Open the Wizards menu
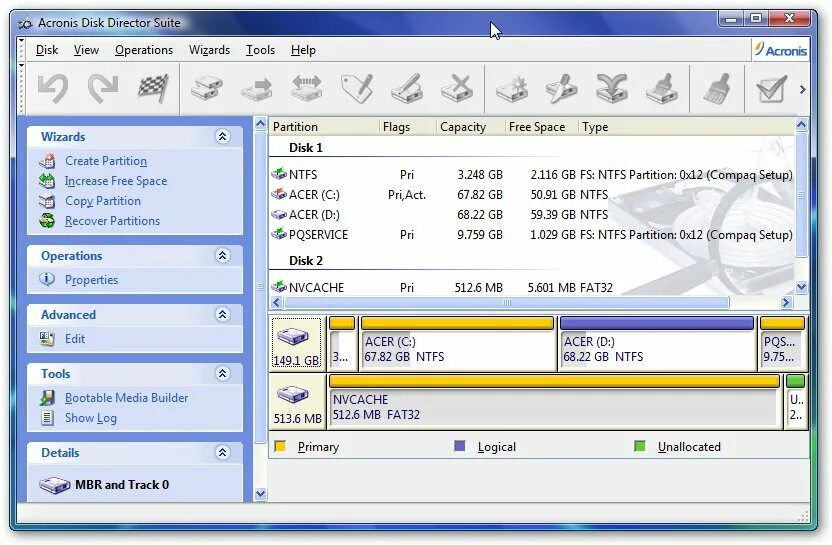This screenshot has height=545, width=832. click(x=210, y=50)
